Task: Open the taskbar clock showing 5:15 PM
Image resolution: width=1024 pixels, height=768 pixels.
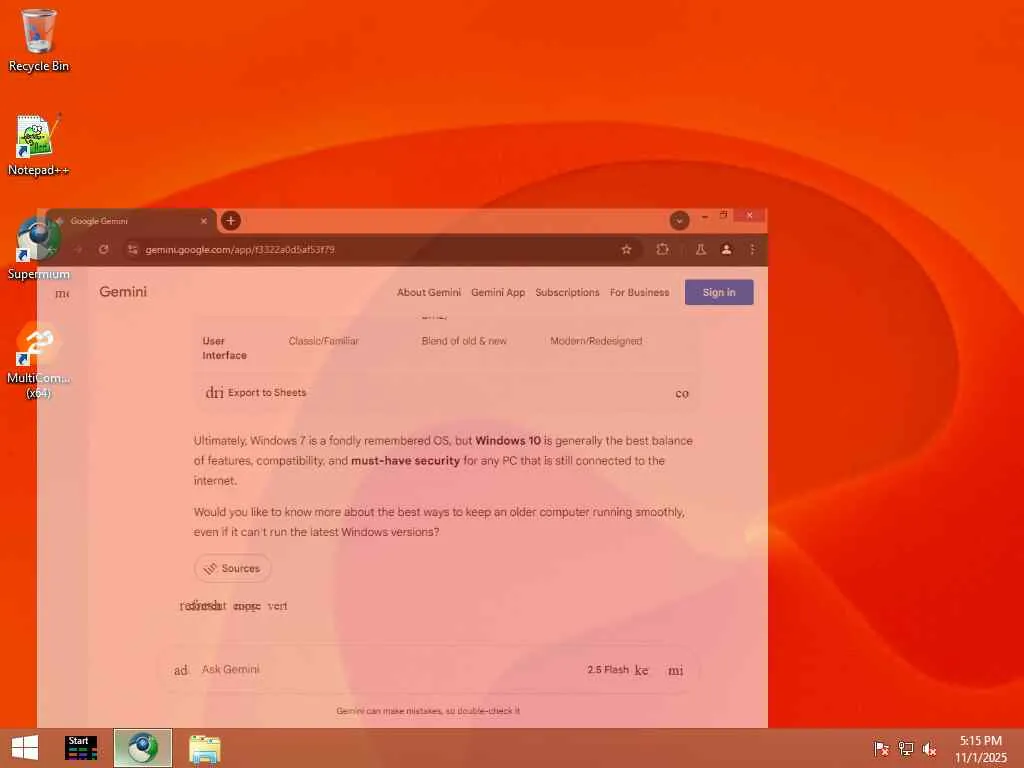Action: pyautogui.click(x=981, y=748)
